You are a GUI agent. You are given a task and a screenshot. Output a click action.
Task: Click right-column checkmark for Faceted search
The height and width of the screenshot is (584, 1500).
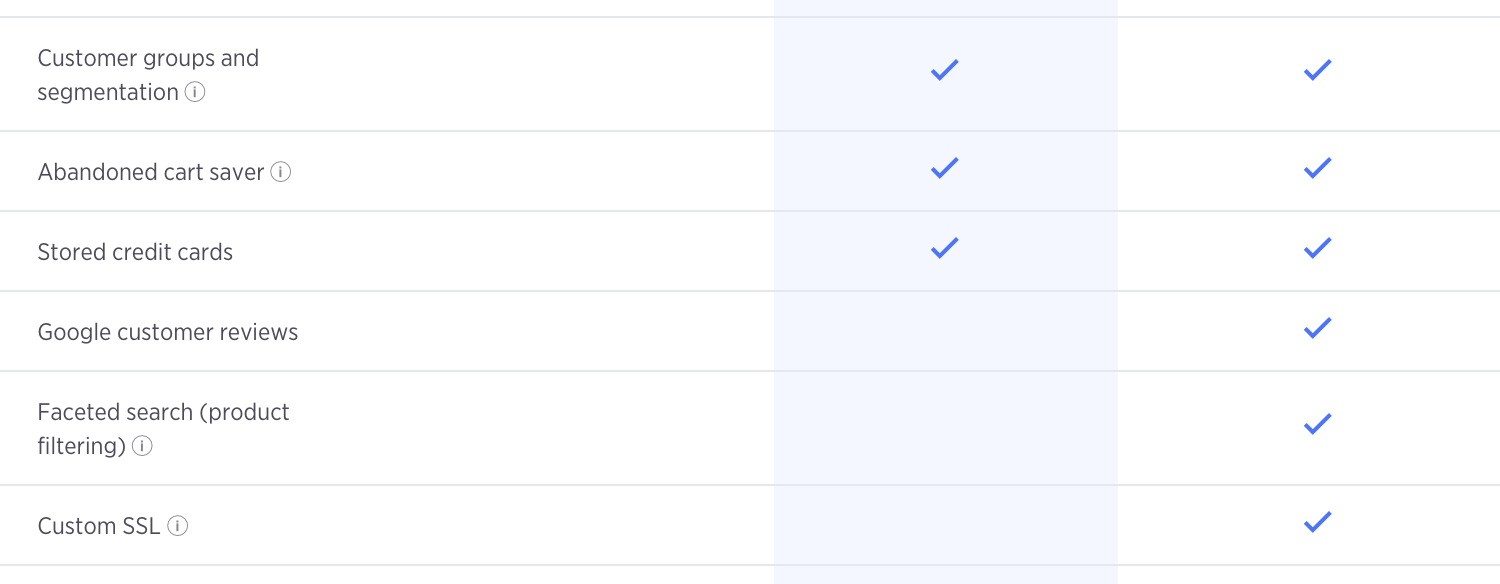[x=1318, y=424]
